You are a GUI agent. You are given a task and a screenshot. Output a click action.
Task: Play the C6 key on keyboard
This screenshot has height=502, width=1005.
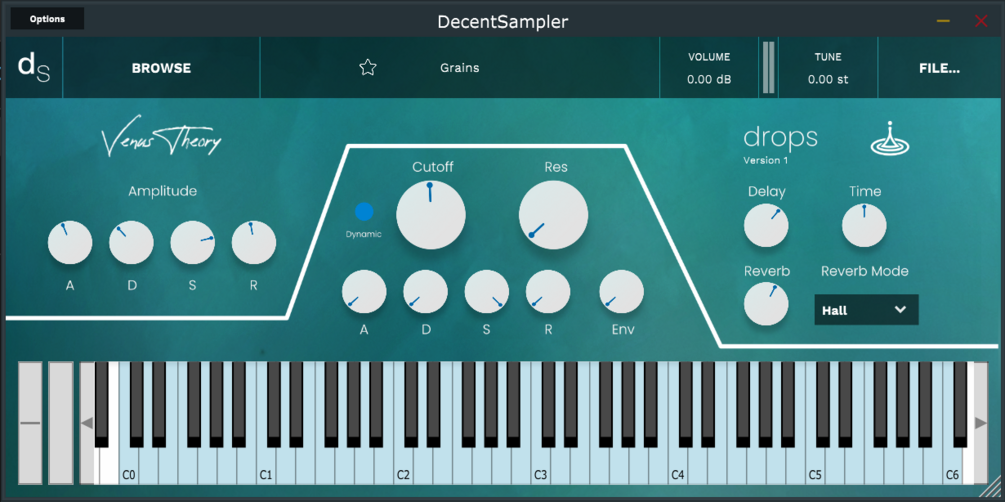tap(951, 466)
